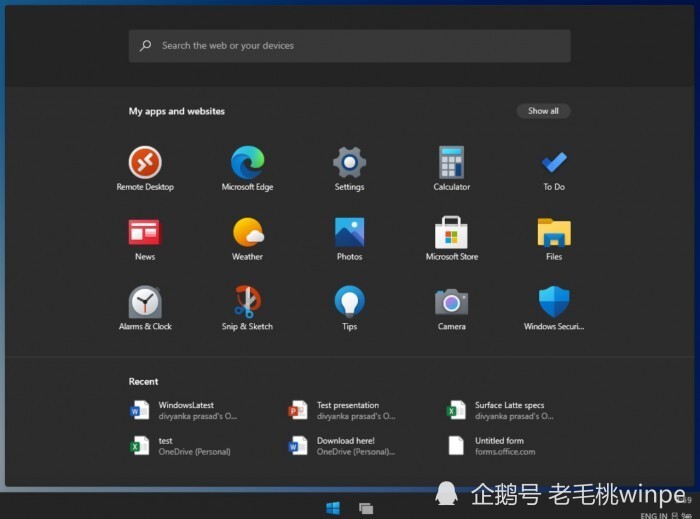Launch Alarms & Clock
This screenshot has width=700, height=519.
pyautogui.click(x=145, y=308)
